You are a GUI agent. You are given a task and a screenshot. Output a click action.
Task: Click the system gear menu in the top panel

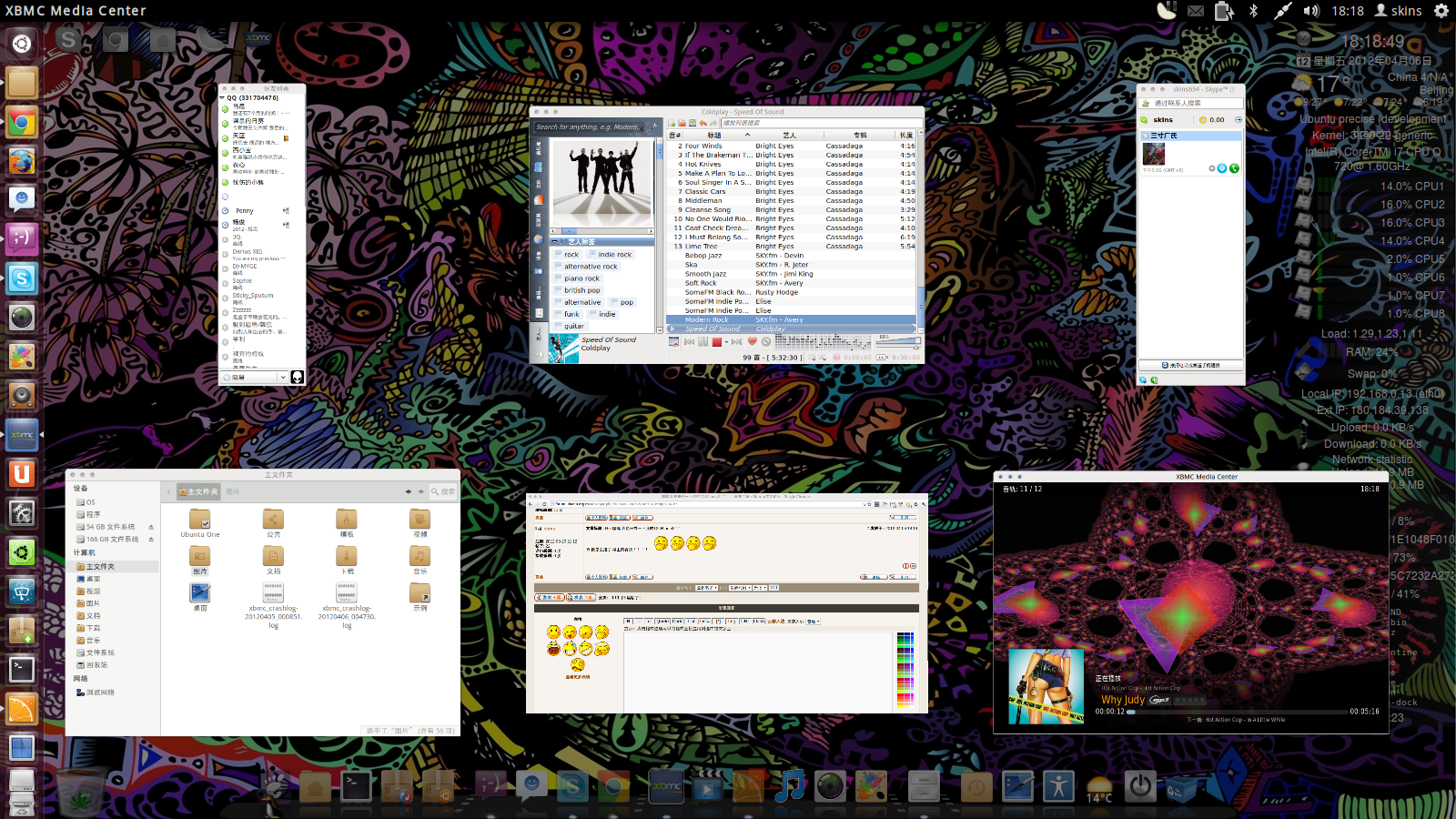pyautogui.click(x=1441, y=11)
